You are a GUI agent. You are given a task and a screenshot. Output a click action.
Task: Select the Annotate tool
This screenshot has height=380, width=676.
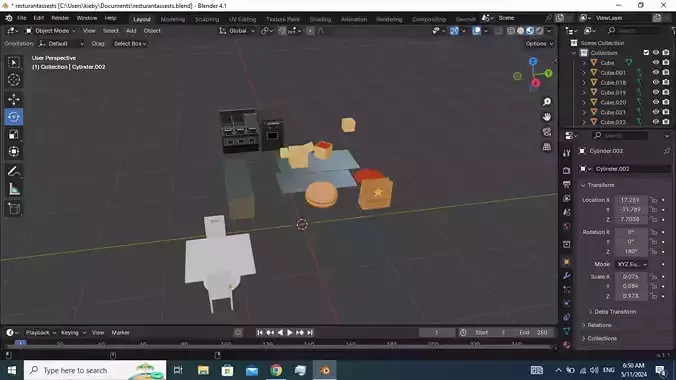pyautogui.click(x=14, y=171)
